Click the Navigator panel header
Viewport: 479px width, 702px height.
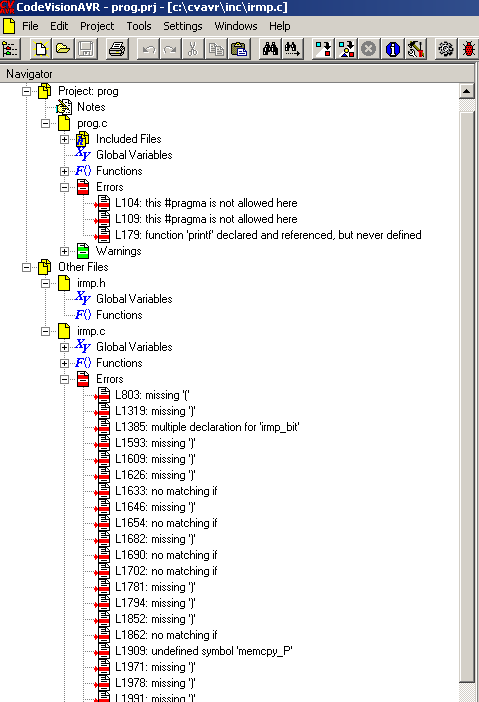tap(237, 74)
